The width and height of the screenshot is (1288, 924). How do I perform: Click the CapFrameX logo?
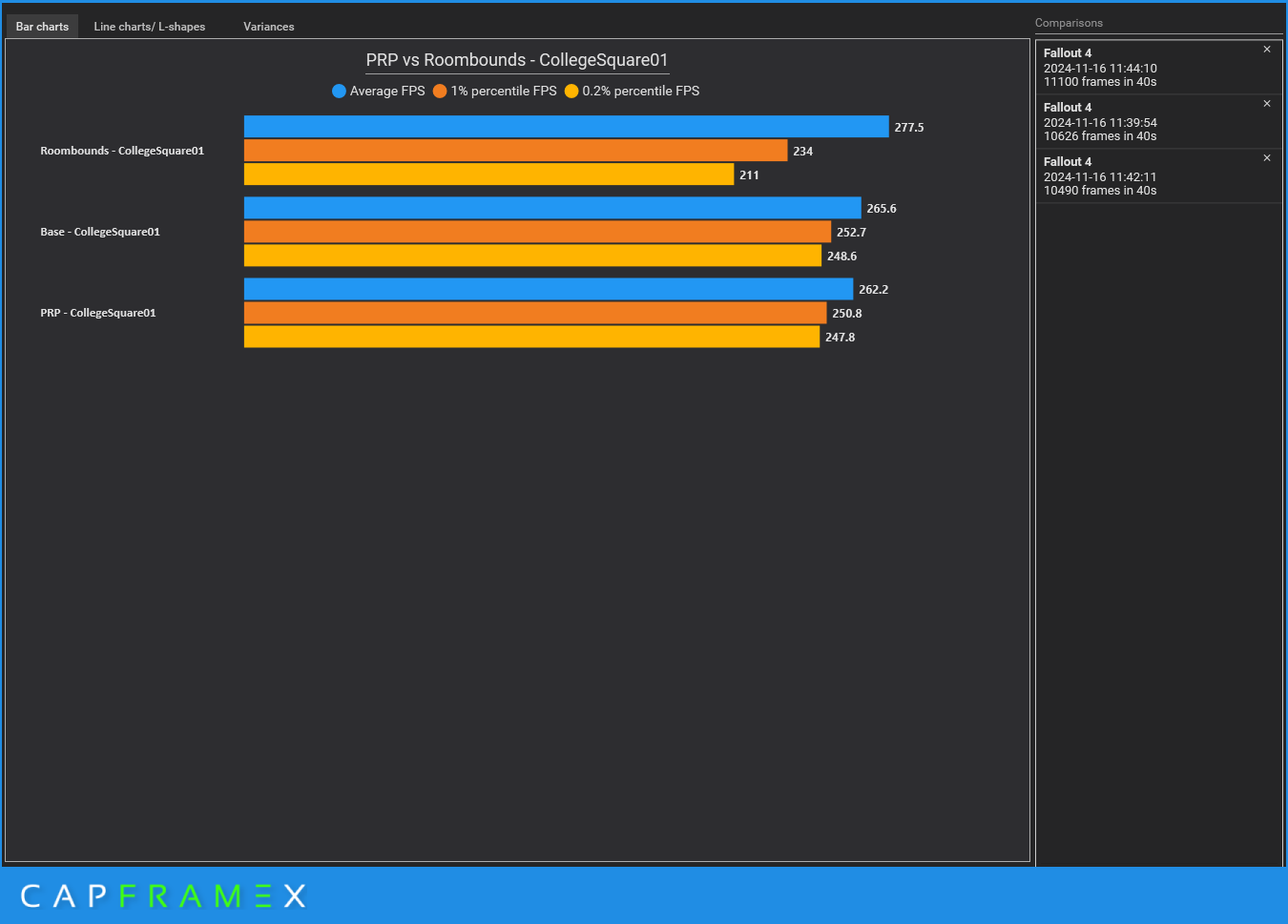163,896
